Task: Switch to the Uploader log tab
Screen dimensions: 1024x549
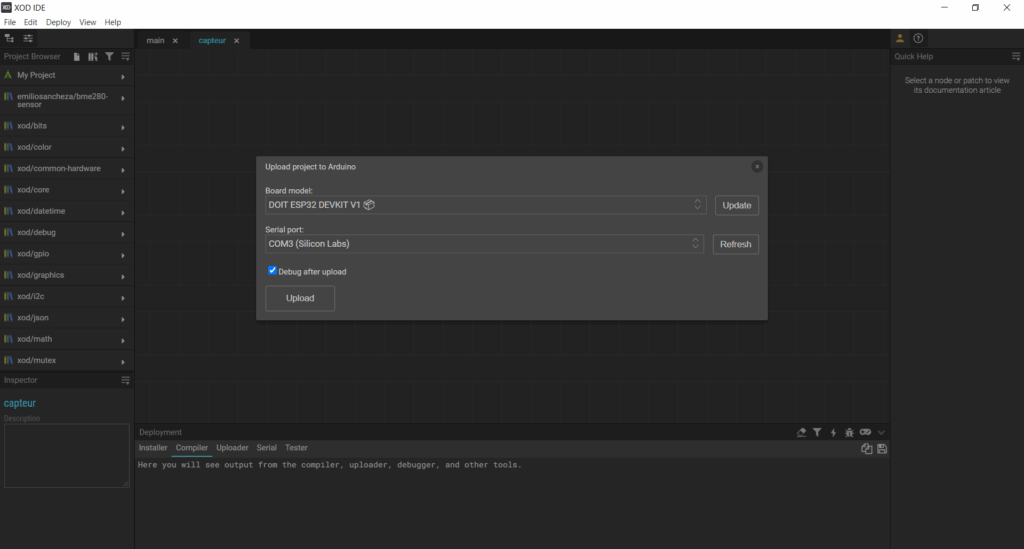Action: [232, 448]
